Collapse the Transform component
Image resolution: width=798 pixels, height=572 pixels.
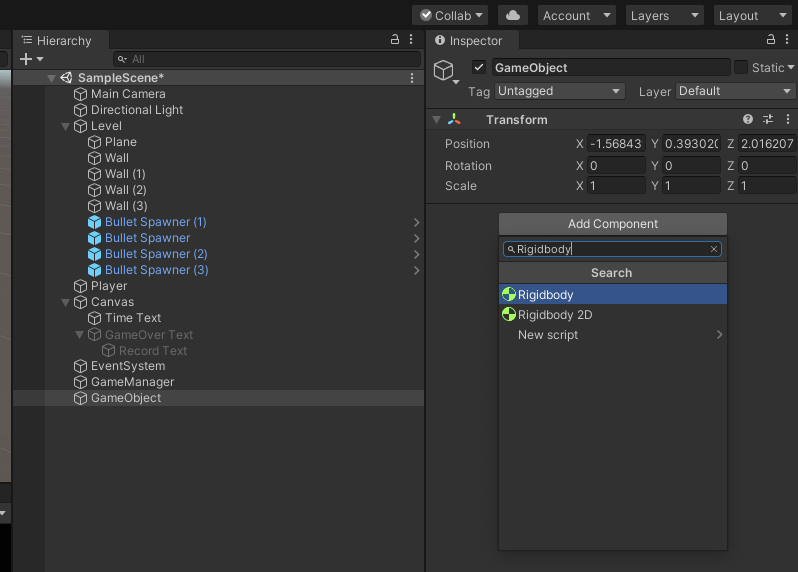coord(437,120)
